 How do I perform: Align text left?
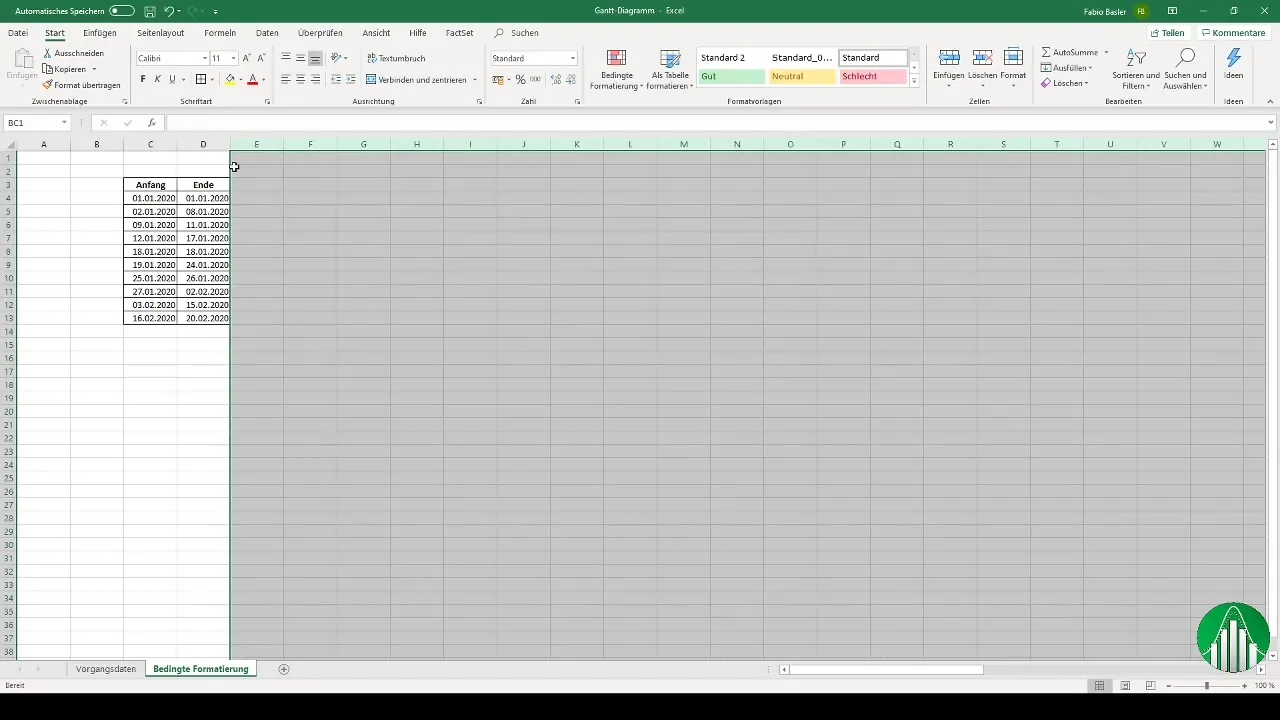pos(286,79)
